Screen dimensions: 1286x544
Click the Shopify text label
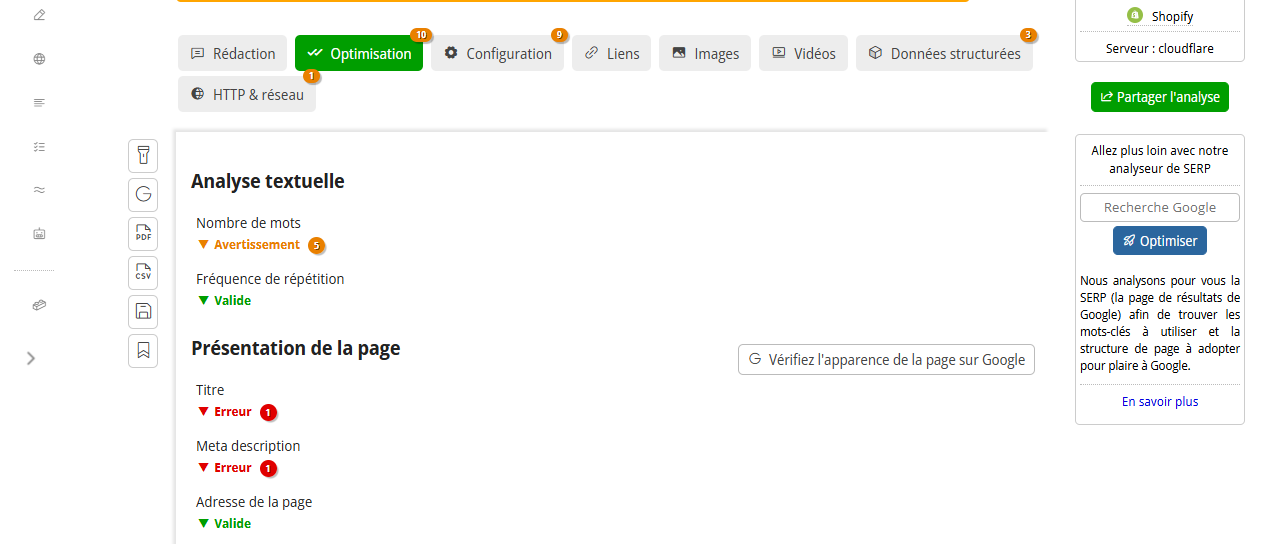click(x=1172, y=16)
